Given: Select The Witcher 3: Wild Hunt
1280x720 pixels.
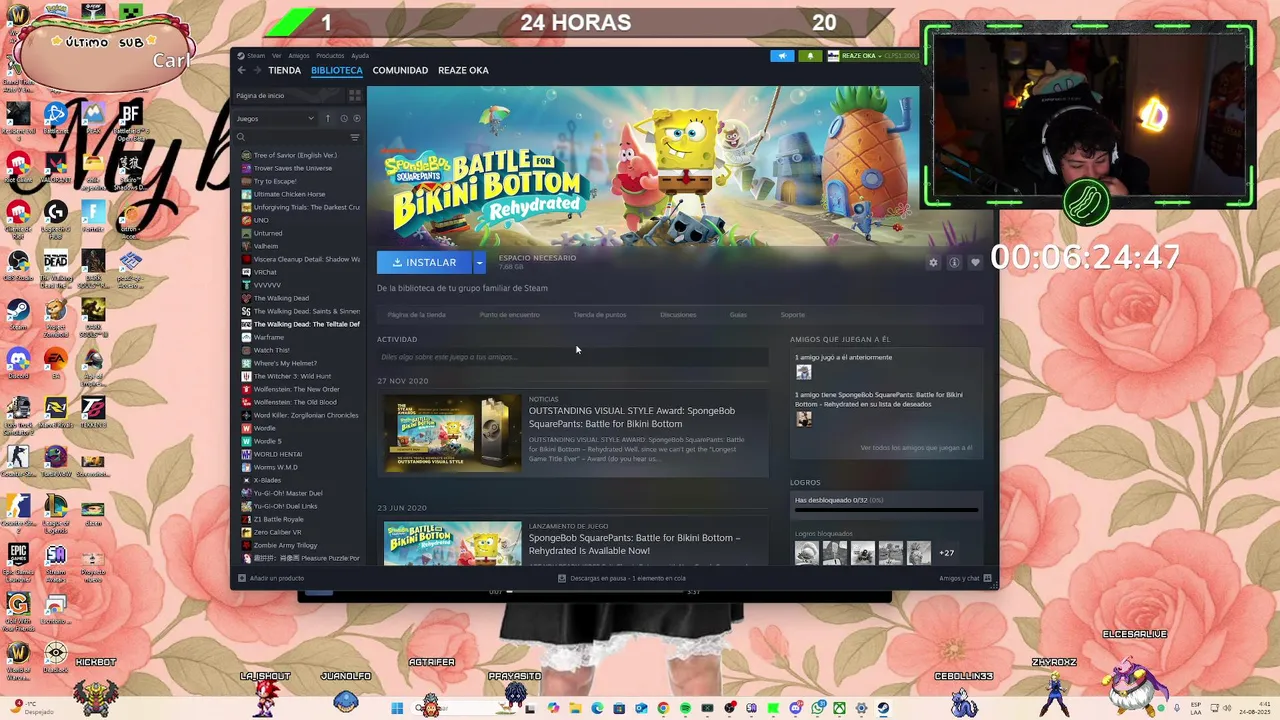Looking at the screenshot, I should click(x=292, y=376).
